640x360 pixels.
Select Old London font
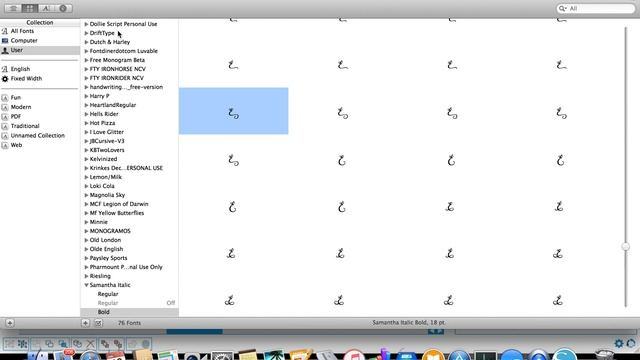105,240
